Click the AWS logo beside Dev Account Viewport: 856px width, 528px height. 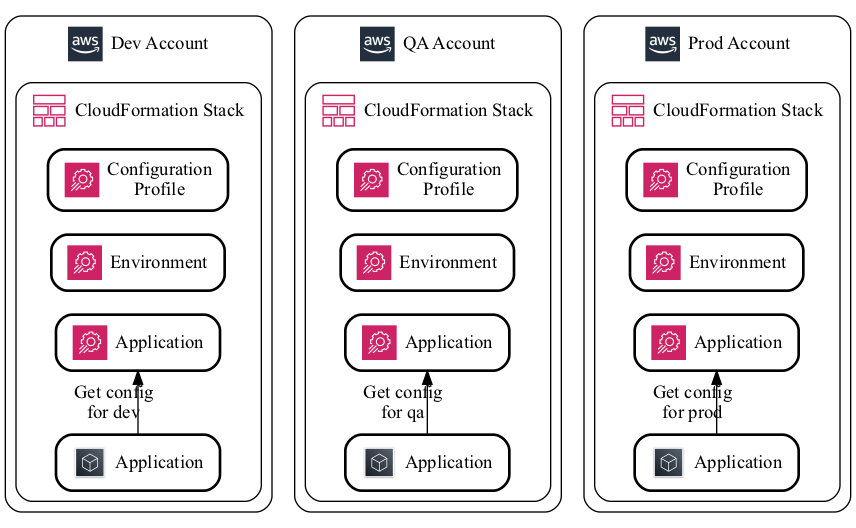pyautogui.click(x=85, y=44)
